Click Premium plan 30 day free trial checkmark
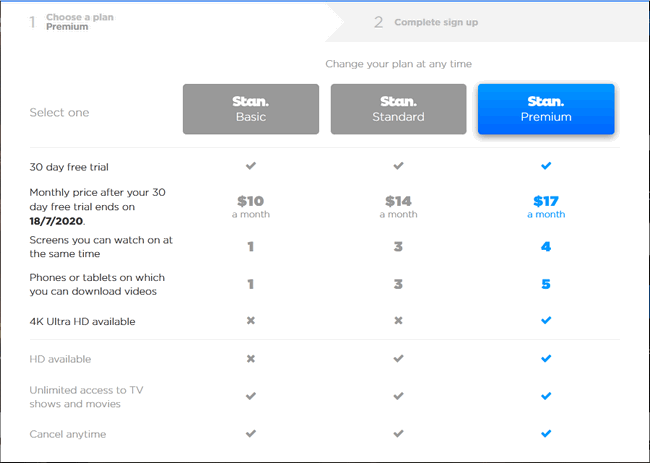 pyautogui.click(x=546, y=166)
